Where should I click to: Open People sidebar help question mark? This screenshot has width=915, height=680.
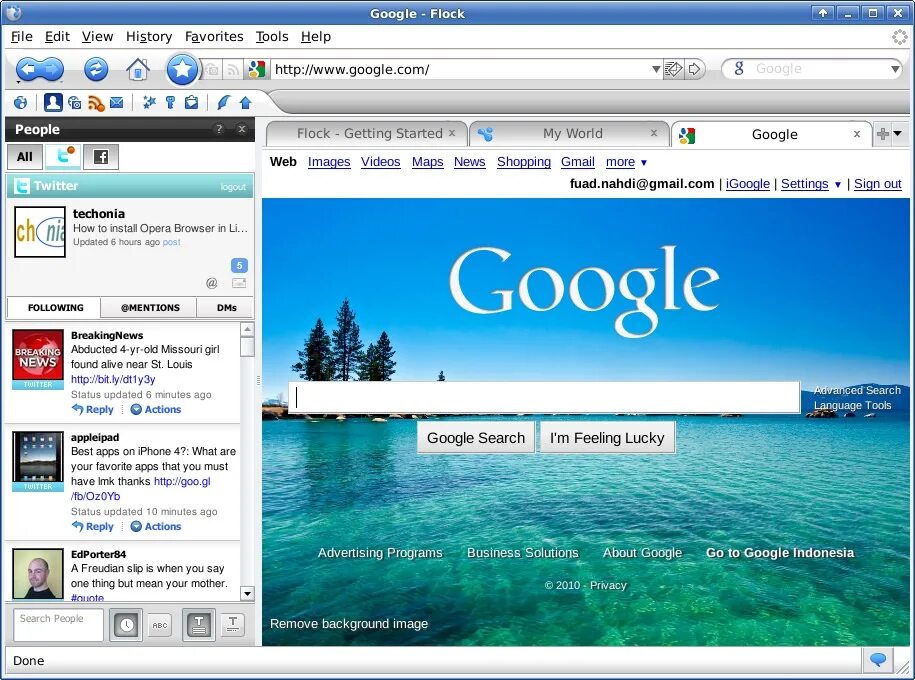click(x=219, y=129)
